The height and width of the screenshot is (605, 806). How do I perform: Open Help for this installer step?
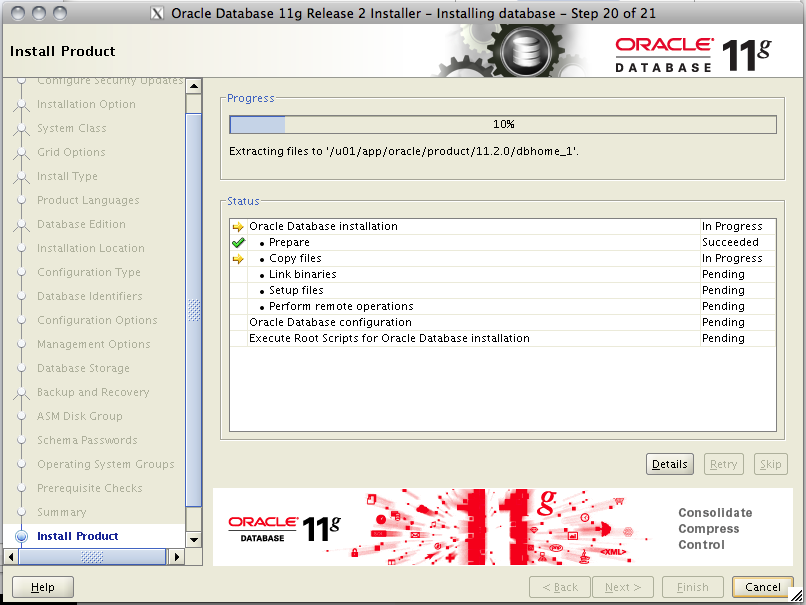click(42, 587)
